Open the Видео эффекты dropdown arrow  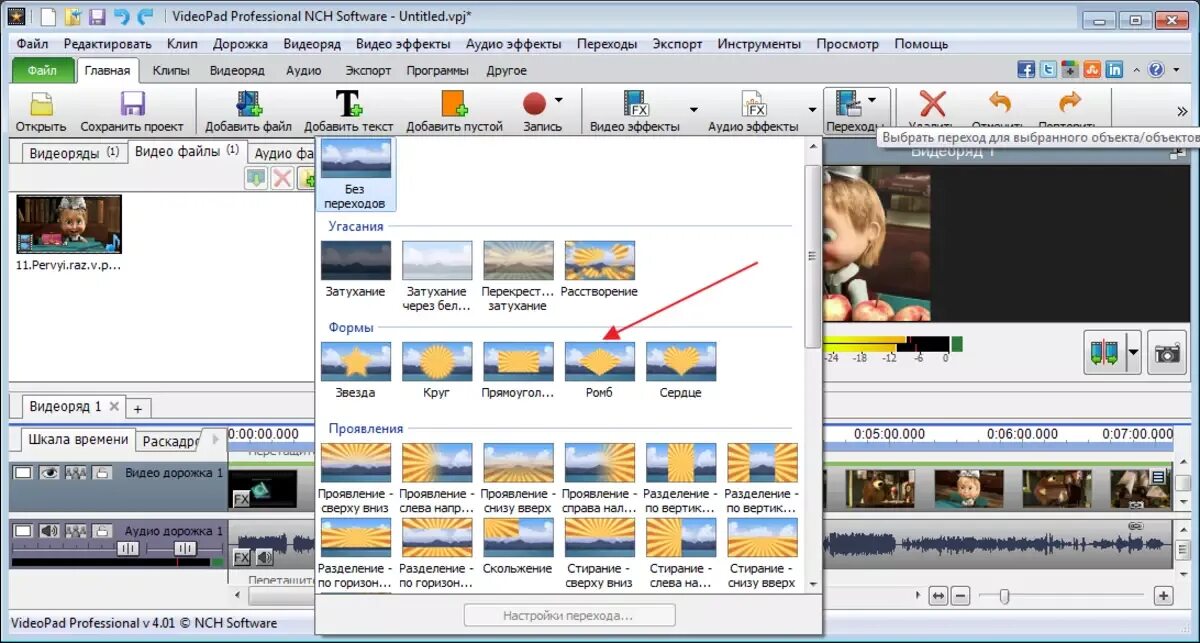(693, 109)
